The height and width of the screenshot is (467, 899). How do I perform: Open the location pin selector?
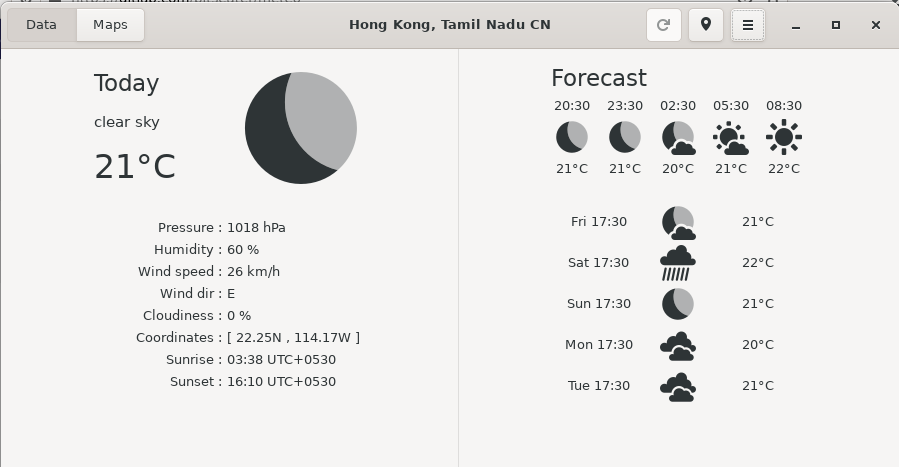[706, 25]
